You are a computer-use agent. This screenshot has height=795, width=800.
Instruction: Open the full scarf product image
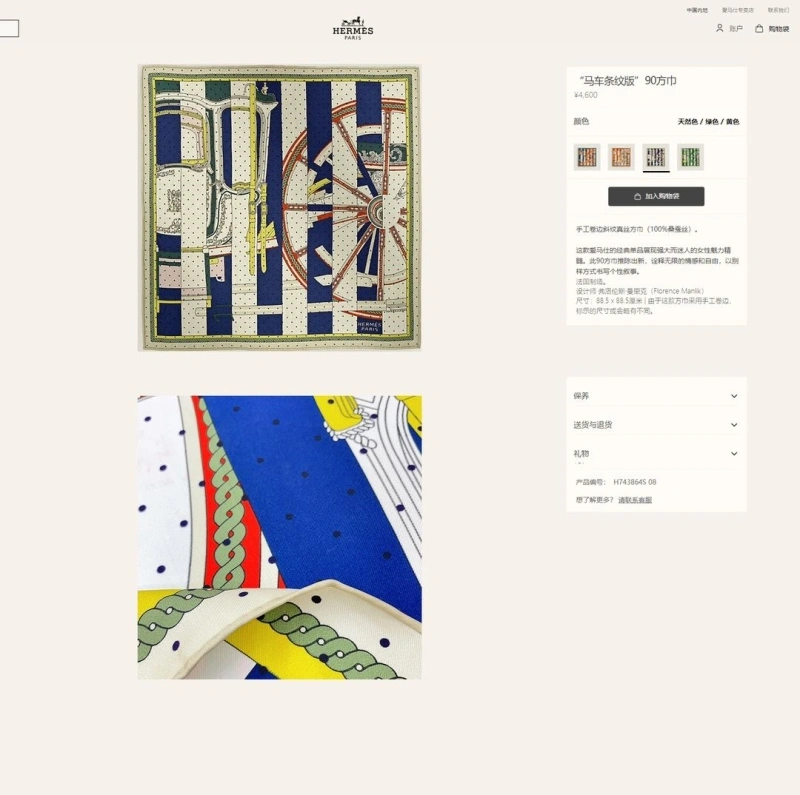pos(280,208)
